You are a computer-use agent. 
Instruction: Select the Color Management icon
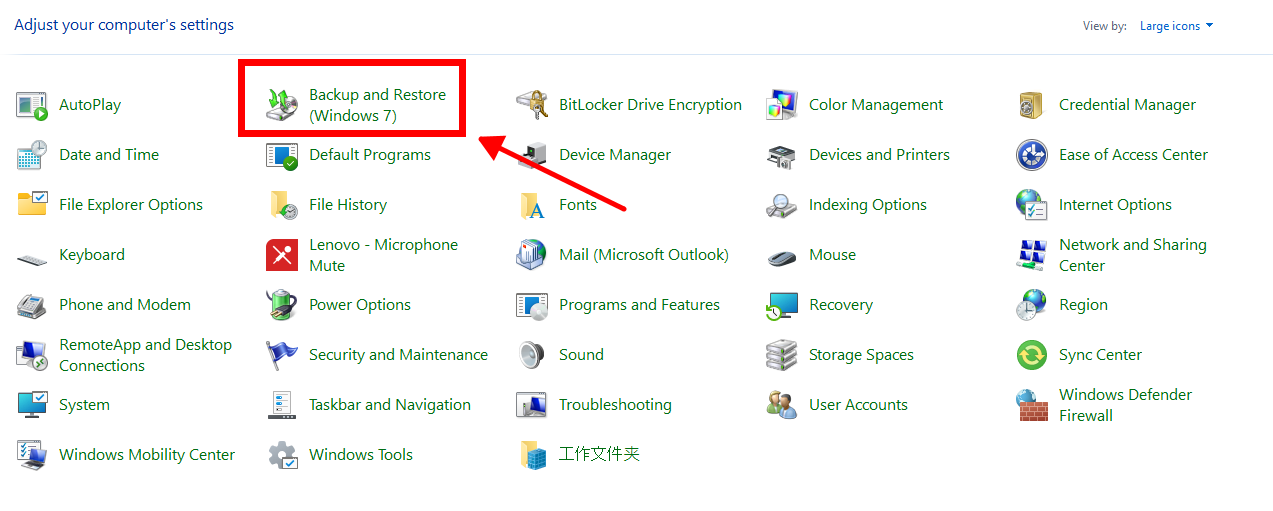[x=782, y=105]
